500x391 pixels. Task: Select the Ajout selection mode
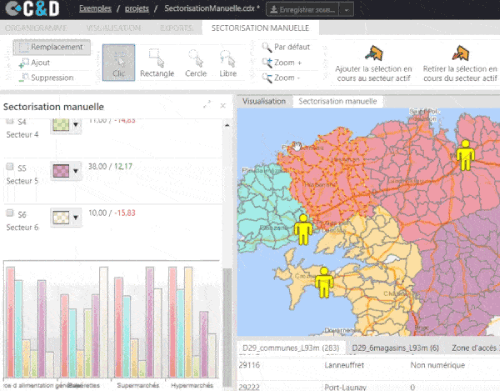click(35, 63)
